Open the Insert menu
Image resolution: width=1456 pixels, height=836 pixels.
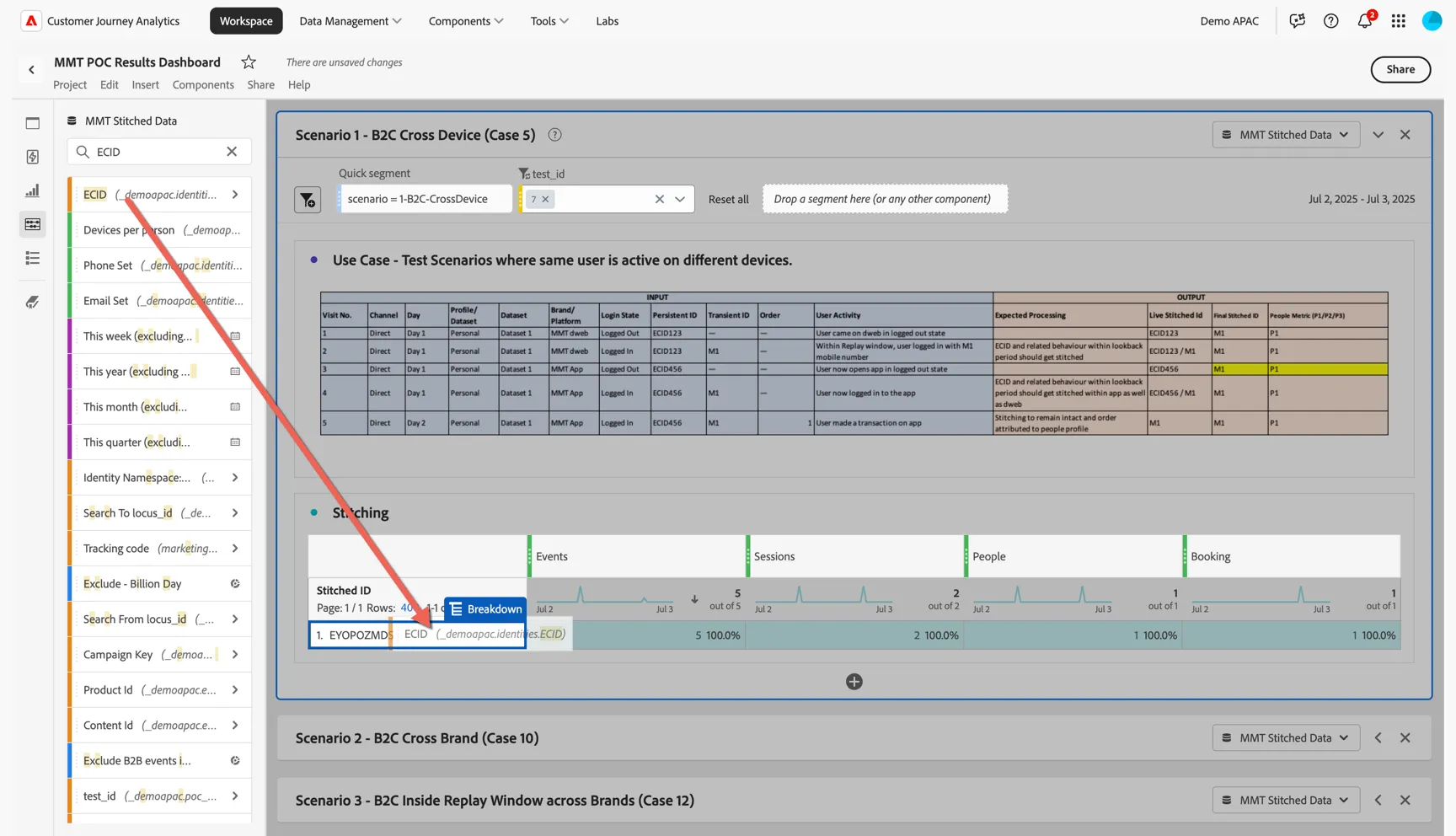[x=145, y=85]
